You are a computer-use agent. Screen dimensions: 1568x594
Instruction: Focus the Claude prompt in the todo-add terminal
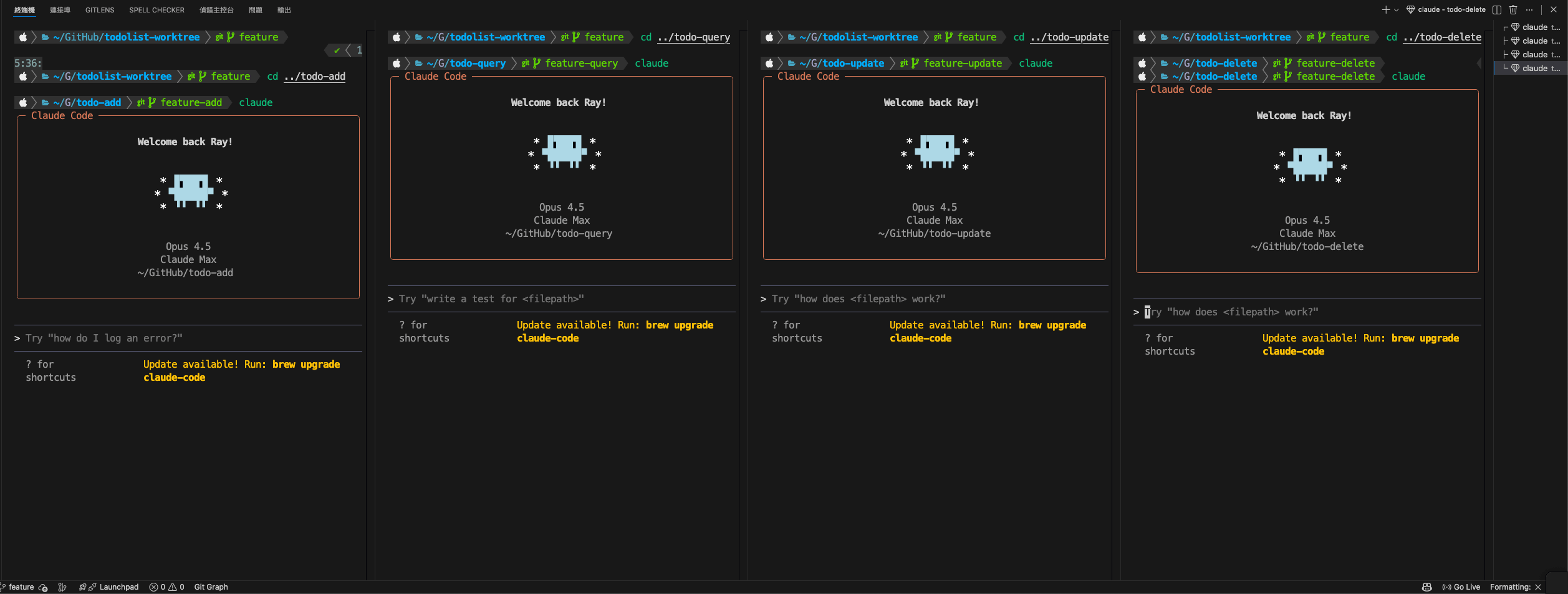point(188,338)
